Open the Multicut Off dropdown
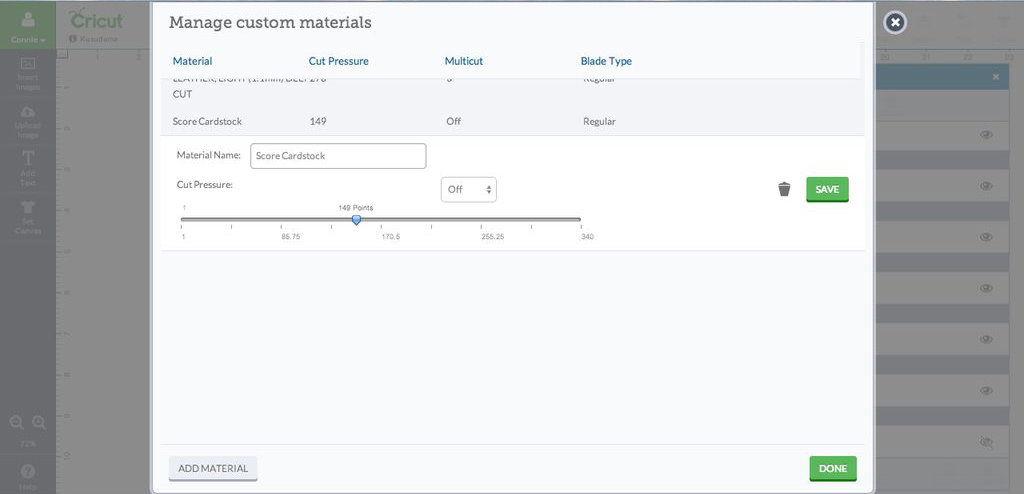Screen dimensions: 1024x494 tap(468, 189)
